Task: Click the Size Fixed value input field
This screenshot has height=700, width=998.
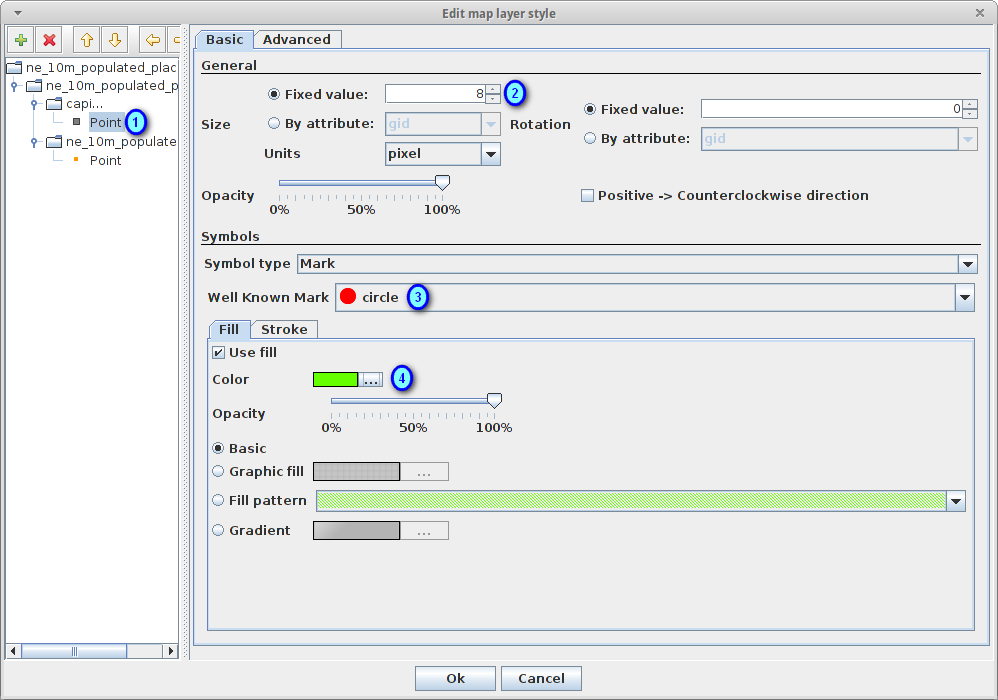Action: 435,94
